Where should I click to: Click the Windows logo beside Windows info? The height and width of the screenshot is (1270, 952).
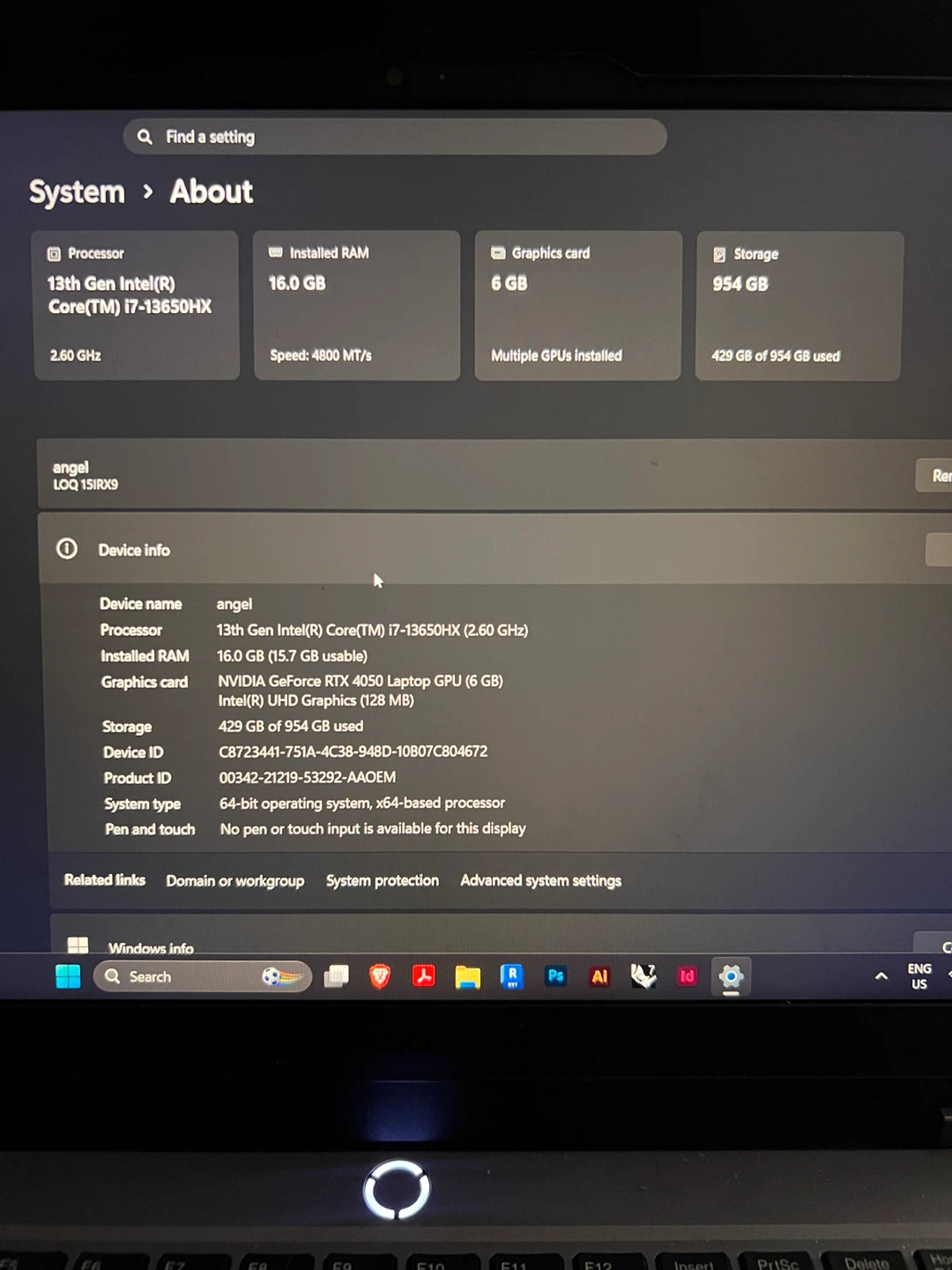(x=78, y=945)
